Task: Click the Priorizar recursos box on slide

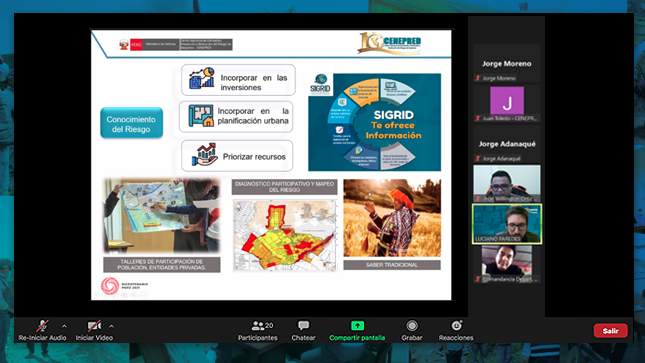Action: tap(237, 156)
